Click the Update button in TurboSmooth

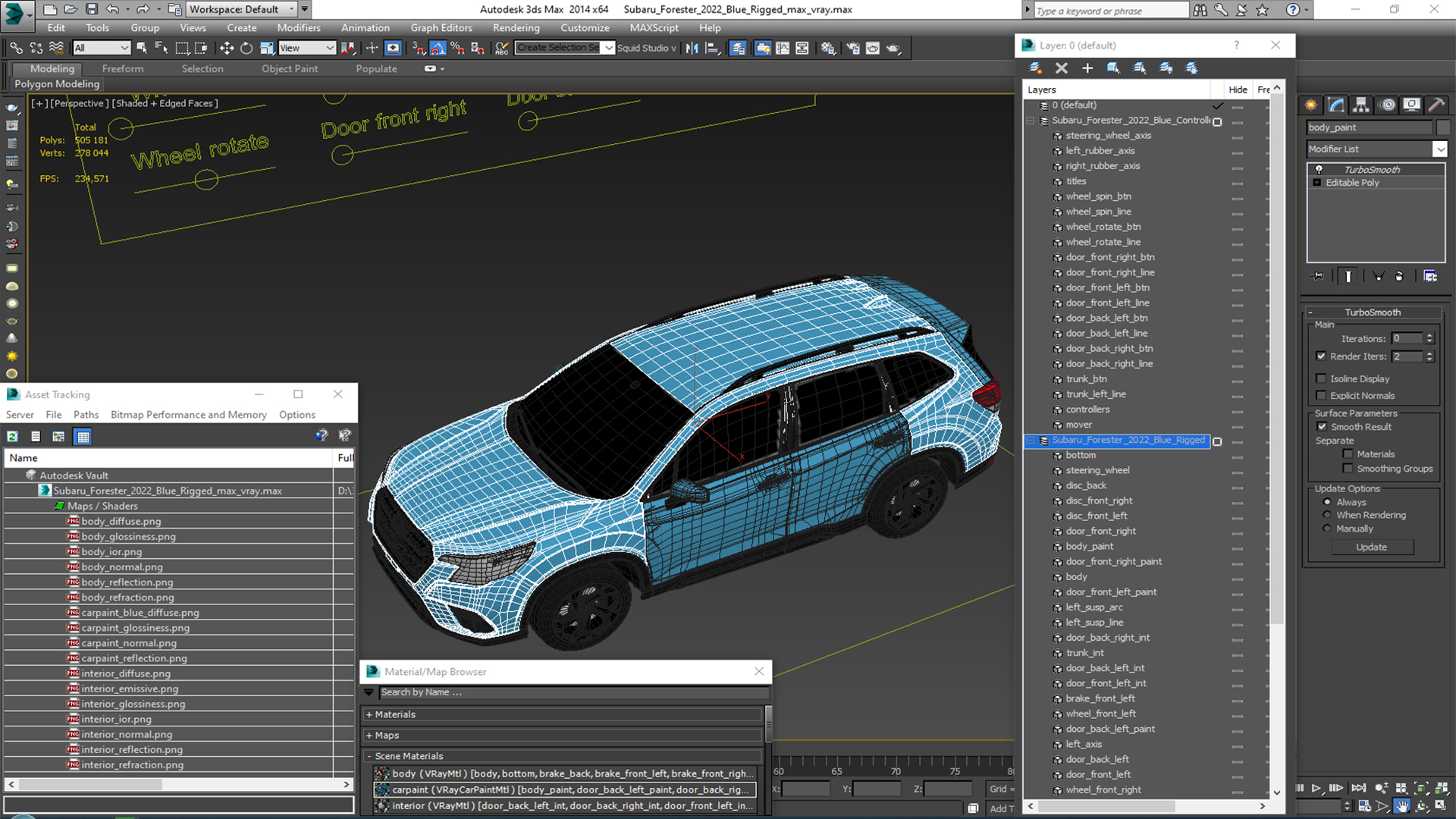click(1372, 547)
